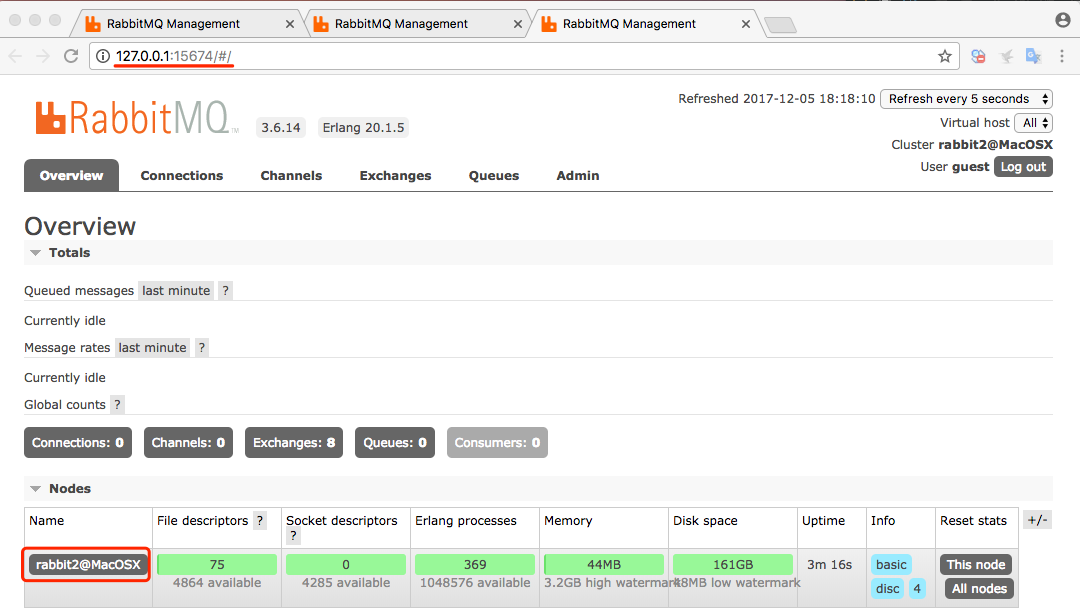Image resolution: width=1080 pixels, height=613 pixels.
Task: Open the Exchanges tab
Action: click(395, 176)
